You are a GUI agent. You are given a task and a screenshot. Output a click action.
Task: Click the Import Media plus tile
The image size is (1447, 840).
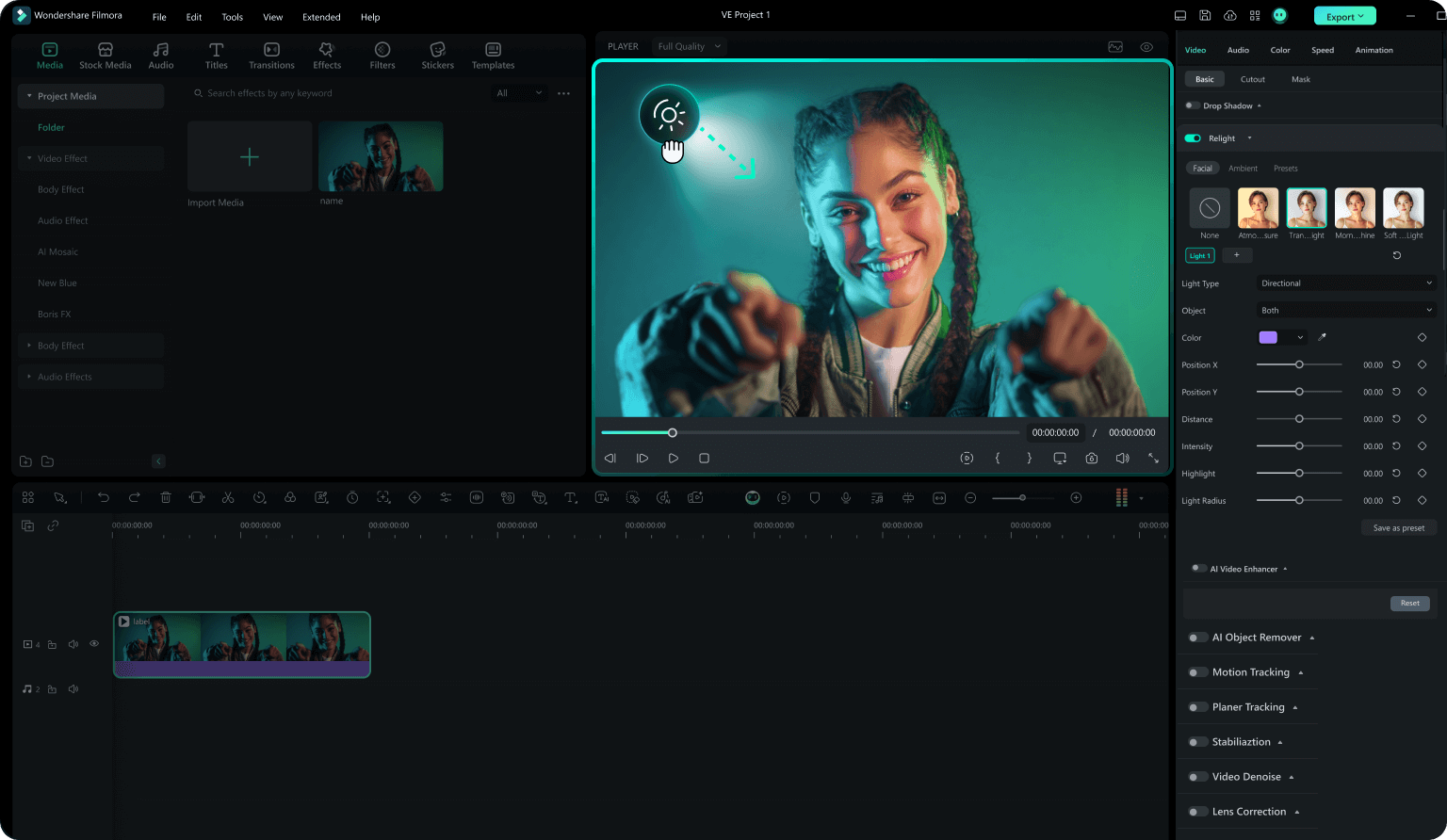click(250, 156)
